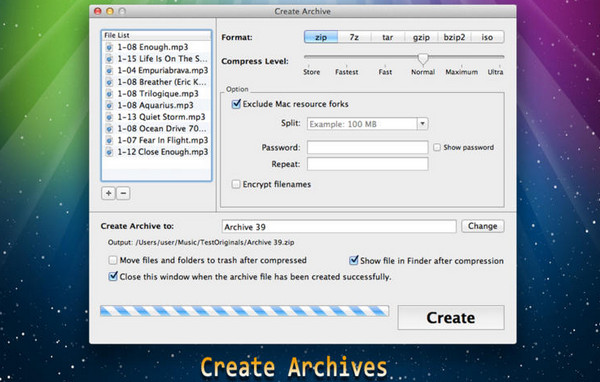
Task: Choose the 7z format tab
Action: tap(354, 37)
